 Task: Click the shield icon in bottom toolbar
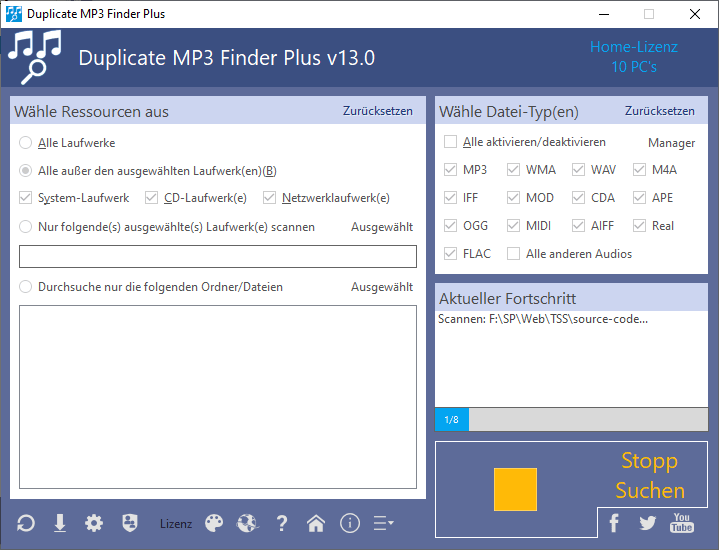[130, 523]
